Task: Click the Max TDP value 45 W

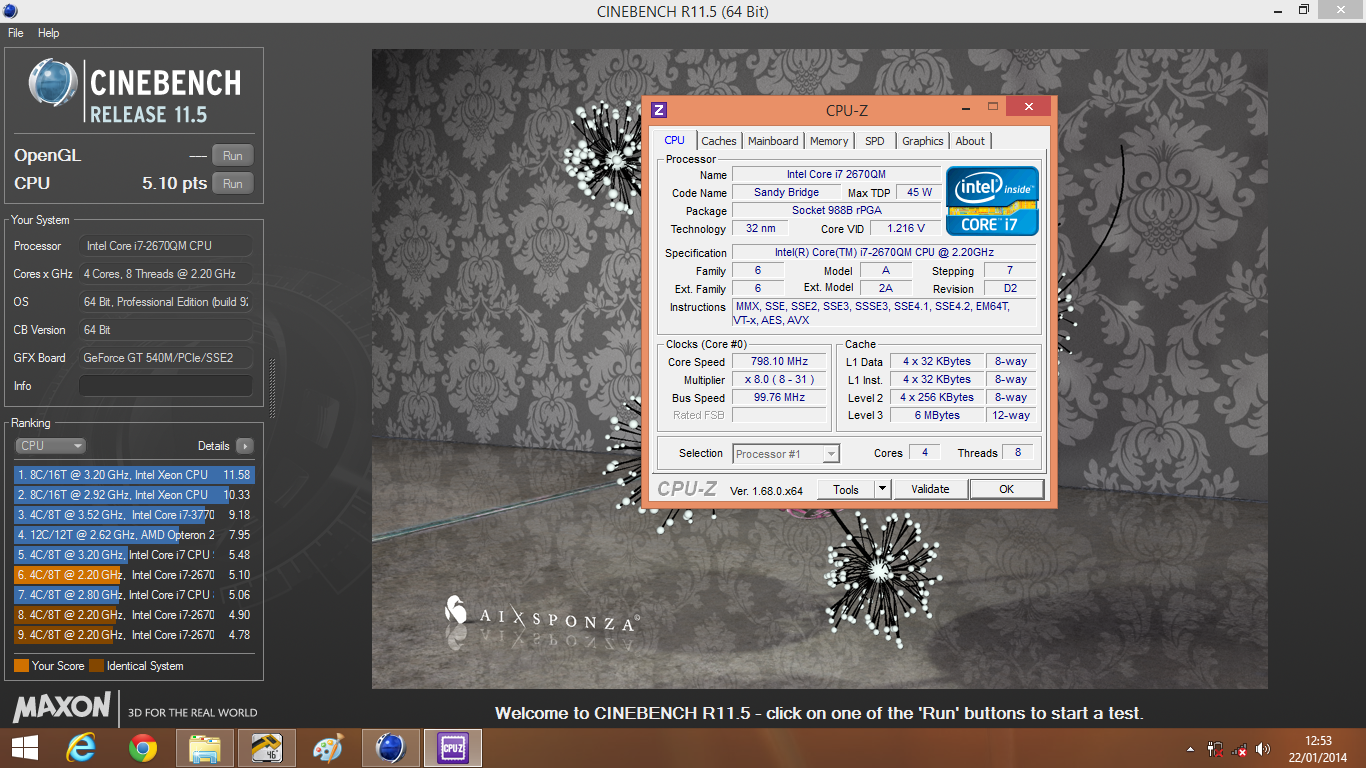Action: [x=920, y=193]
